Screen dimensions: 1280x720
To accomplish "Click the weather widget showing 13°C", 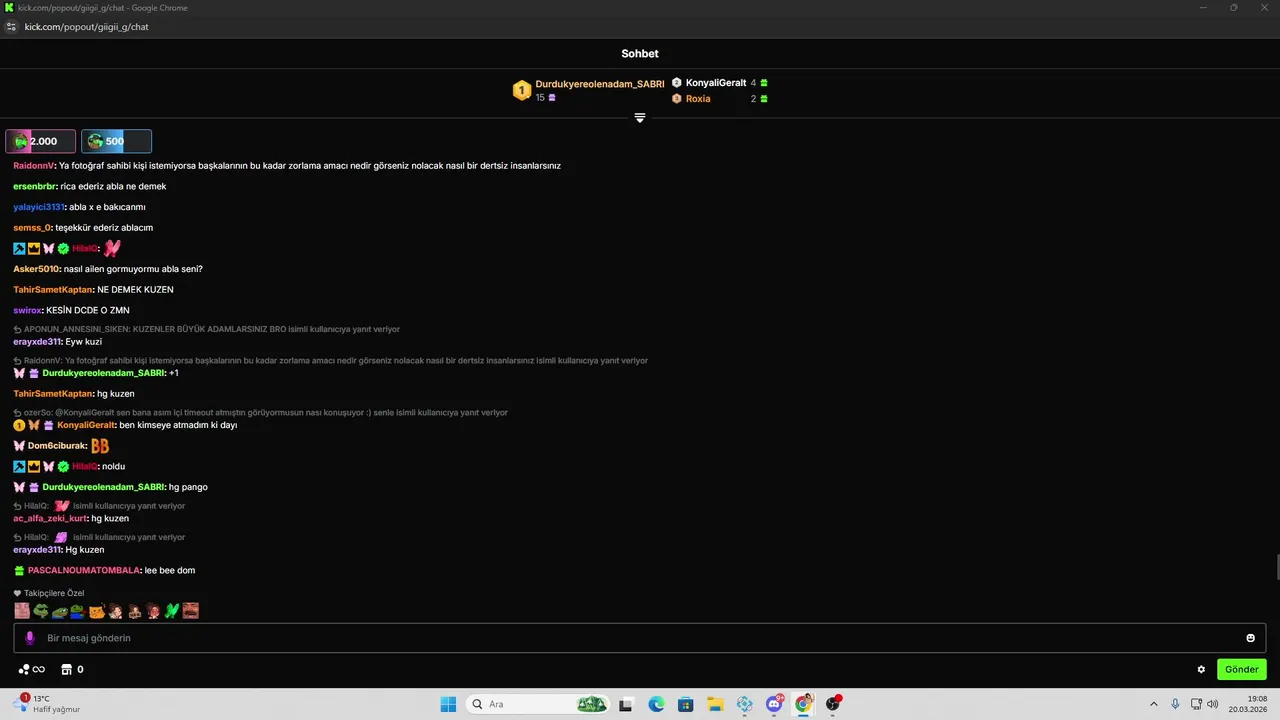I will [x=48, y=704].
